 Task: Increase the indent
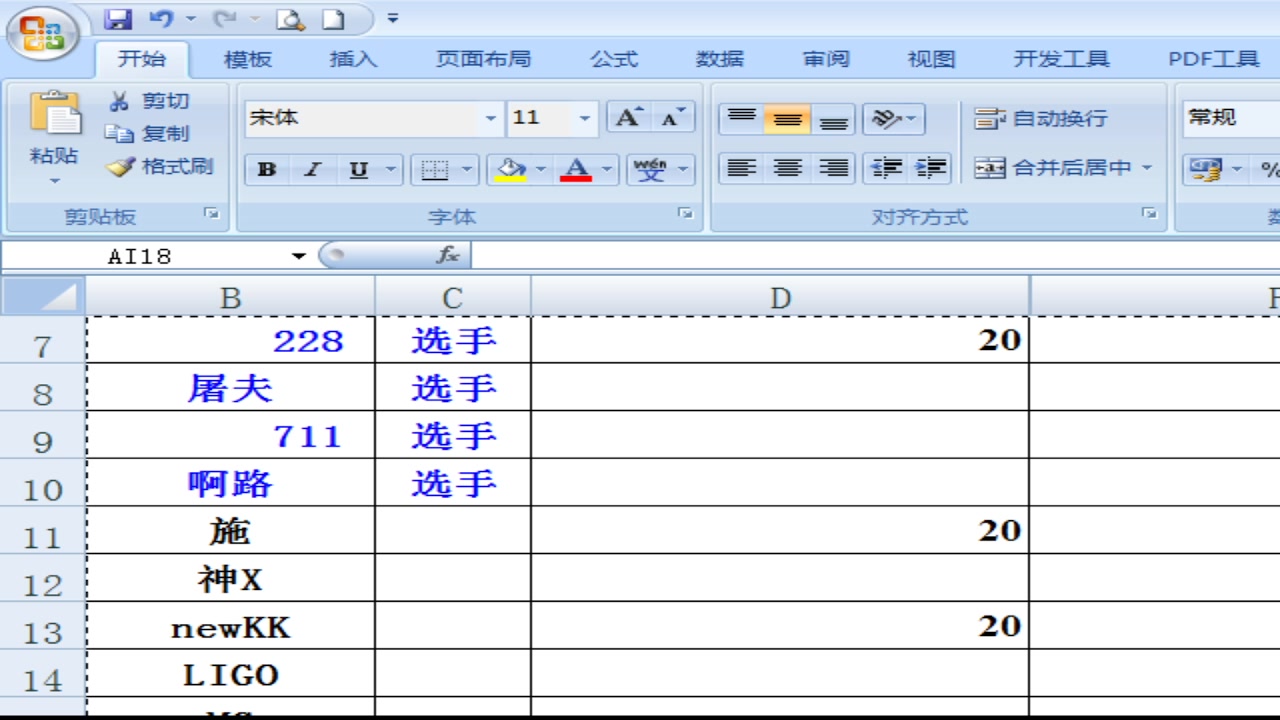930,168
